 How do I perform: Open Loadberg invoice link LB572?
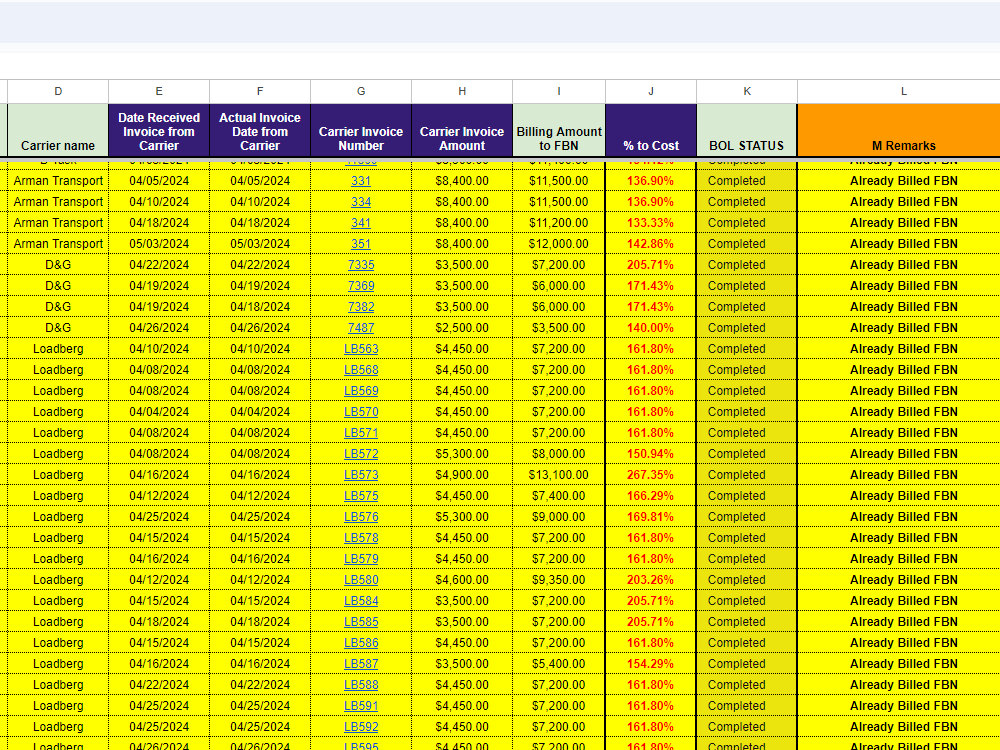coord(361,454)
